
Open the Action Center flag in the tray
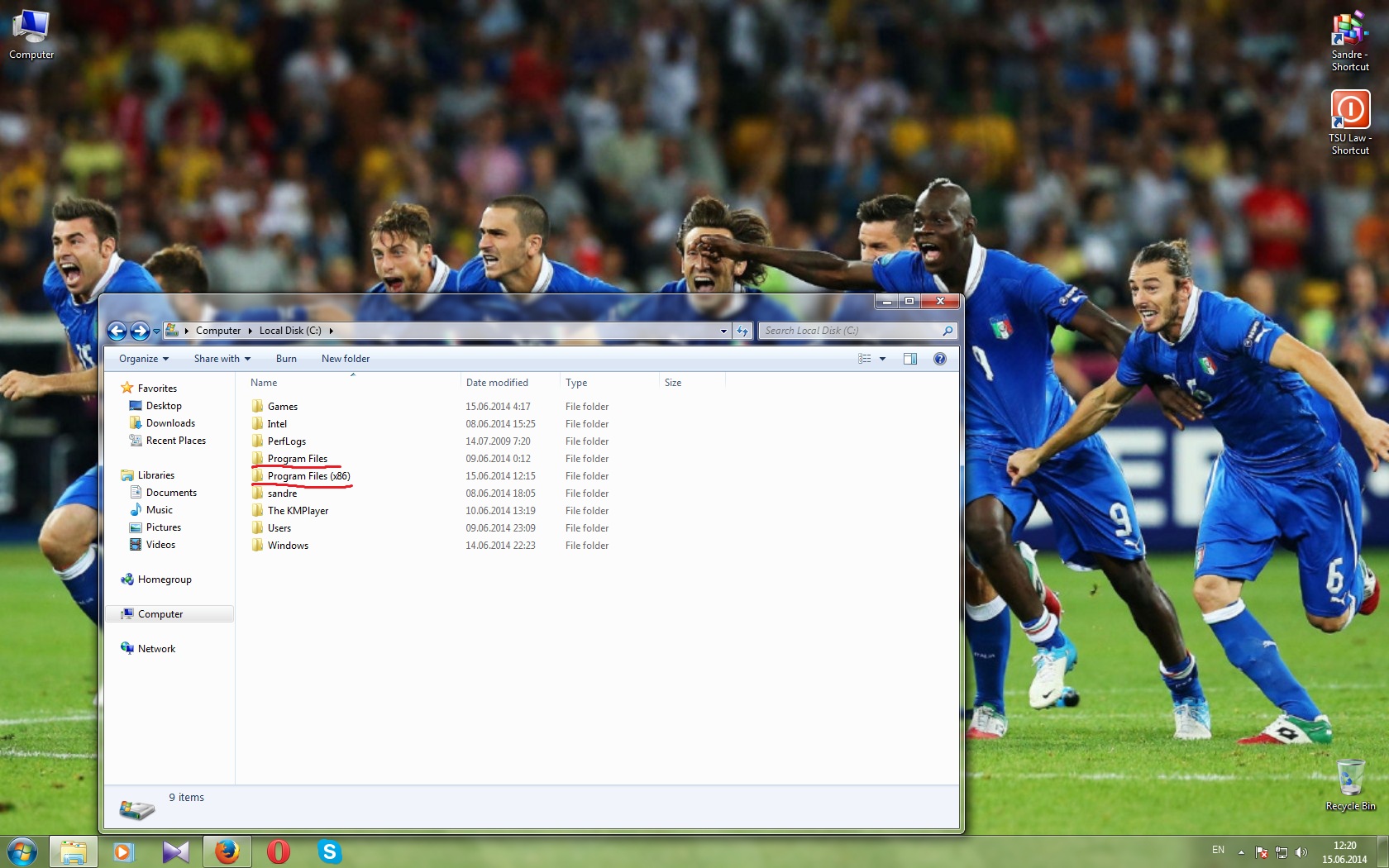click(1262, 852)
